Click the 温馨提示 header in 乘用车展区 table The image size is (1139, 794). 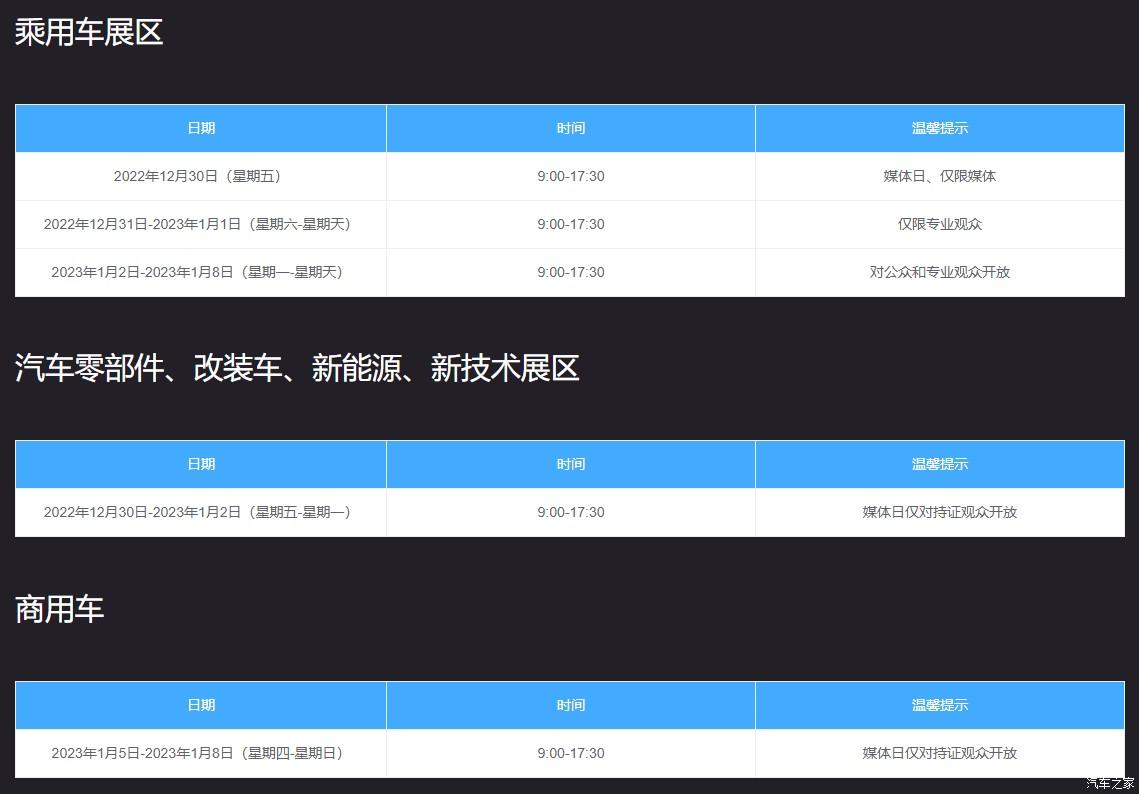[x=940, y=128]
